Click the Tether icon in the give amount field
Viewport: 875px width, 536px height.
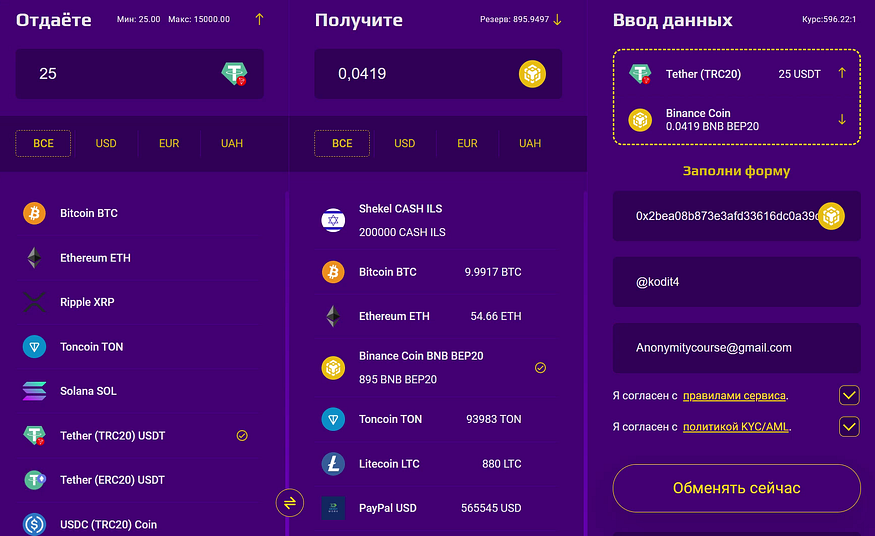pyautogui.click(x=234, y=74)
